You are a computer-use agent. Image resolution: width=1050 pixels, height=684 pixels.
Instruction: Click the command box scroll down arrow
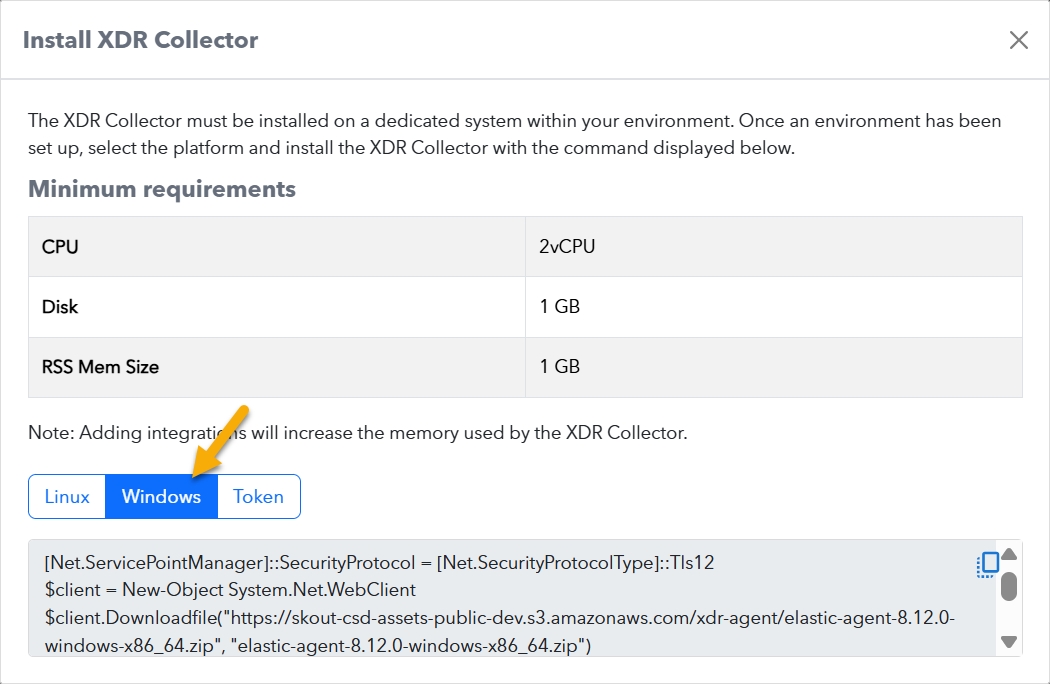pos(1009,642)
